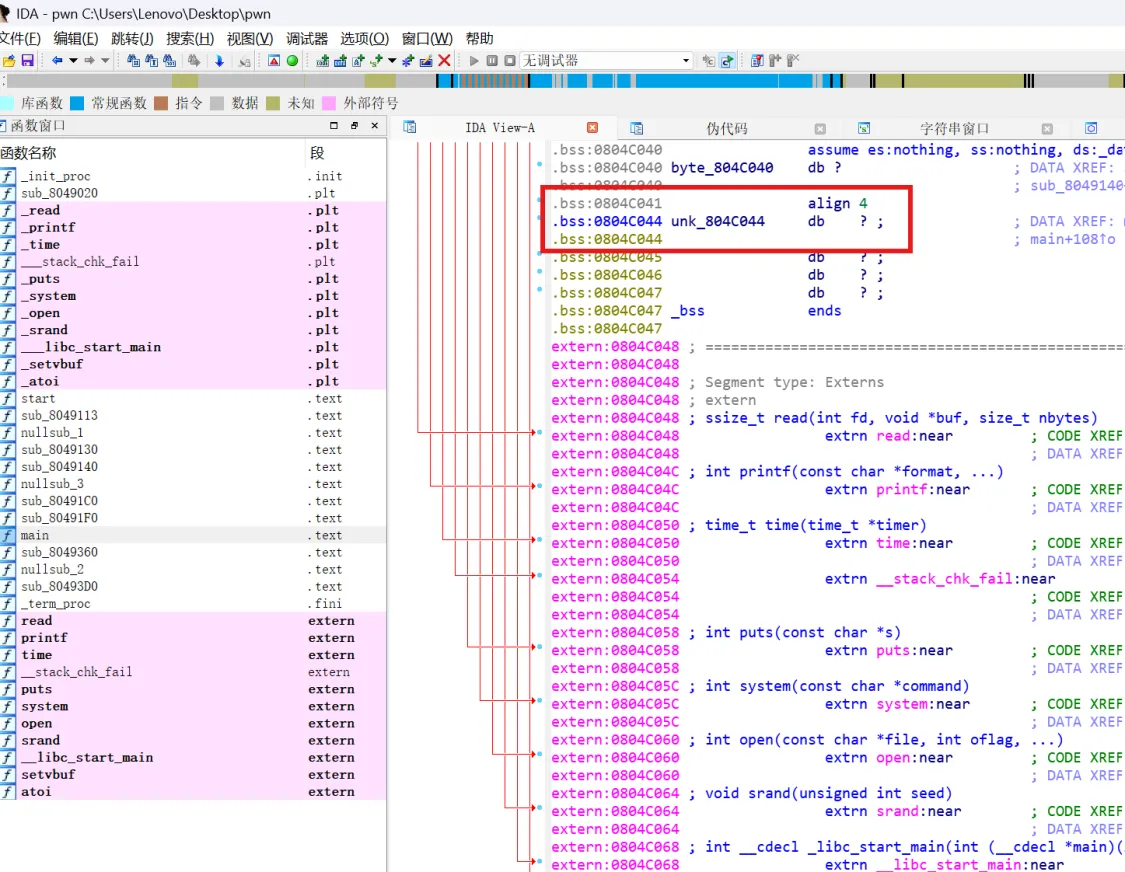Image resolution: width=1125 pixels, height=872 pixels.
Task: Click the highlighted green-arrow debugger icon
Action: (728, 61)
